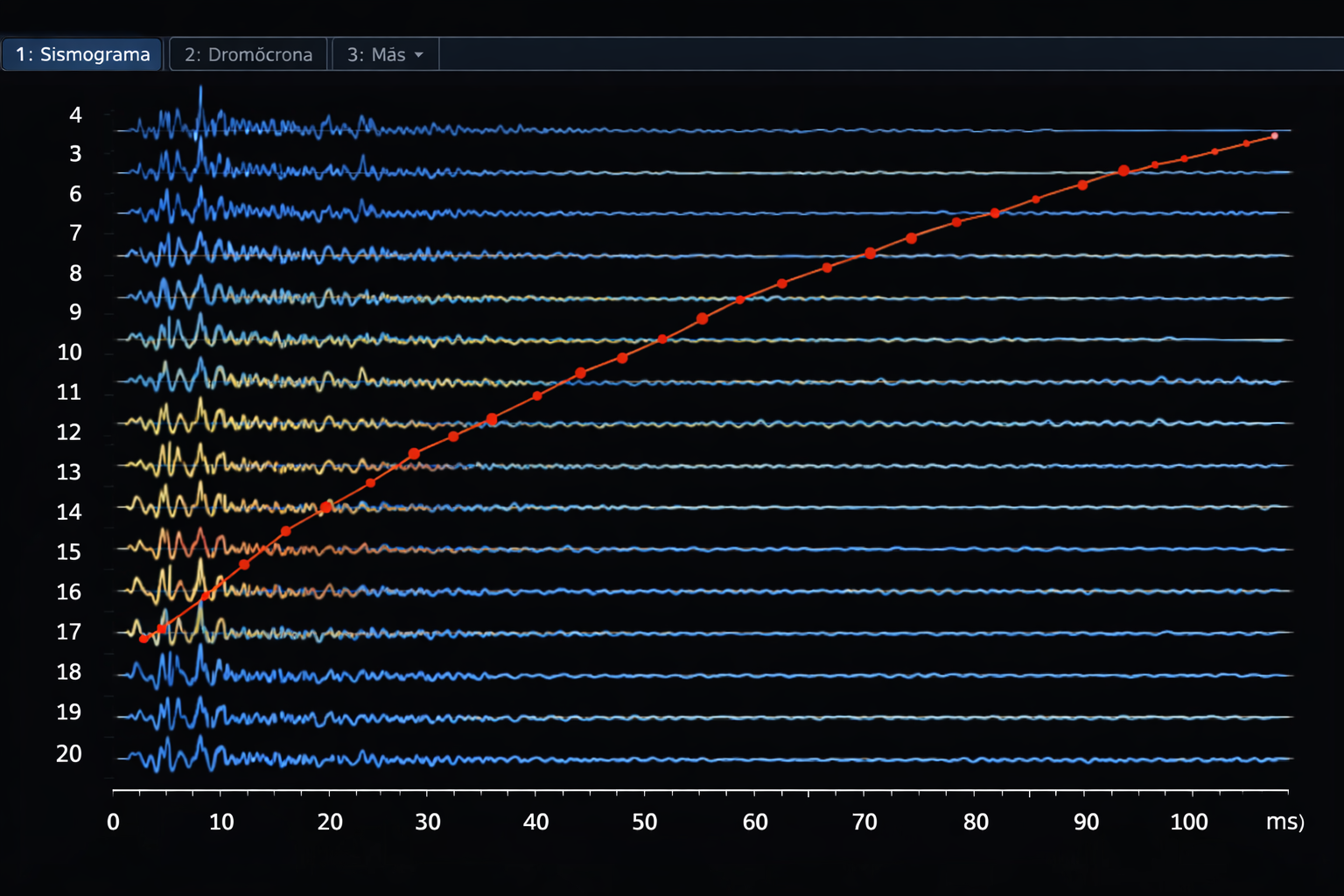
Task: Open the 3: Más tab menu
Action: [x=385, y=54]
